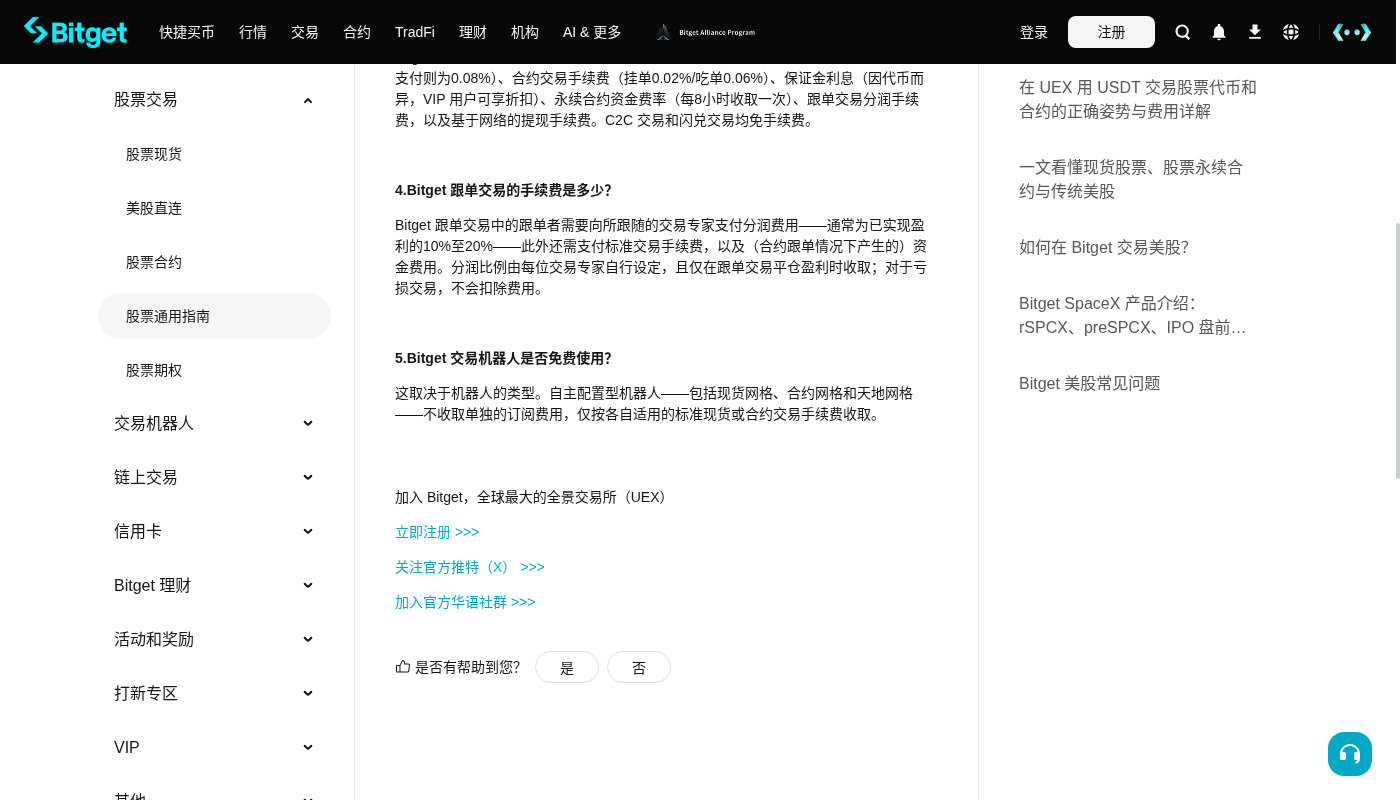Click the page vertical scrollbar thumb
This screenshot has height=800, width=1400.
[x=1398, y=351]
